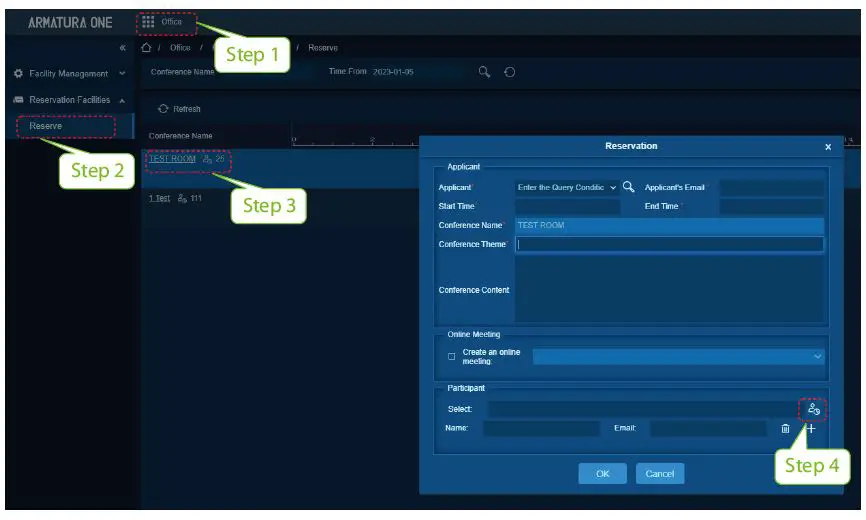Click the ARMATURA ONE logo
This screenshot has height=520, width=866.
click(70, 23)
